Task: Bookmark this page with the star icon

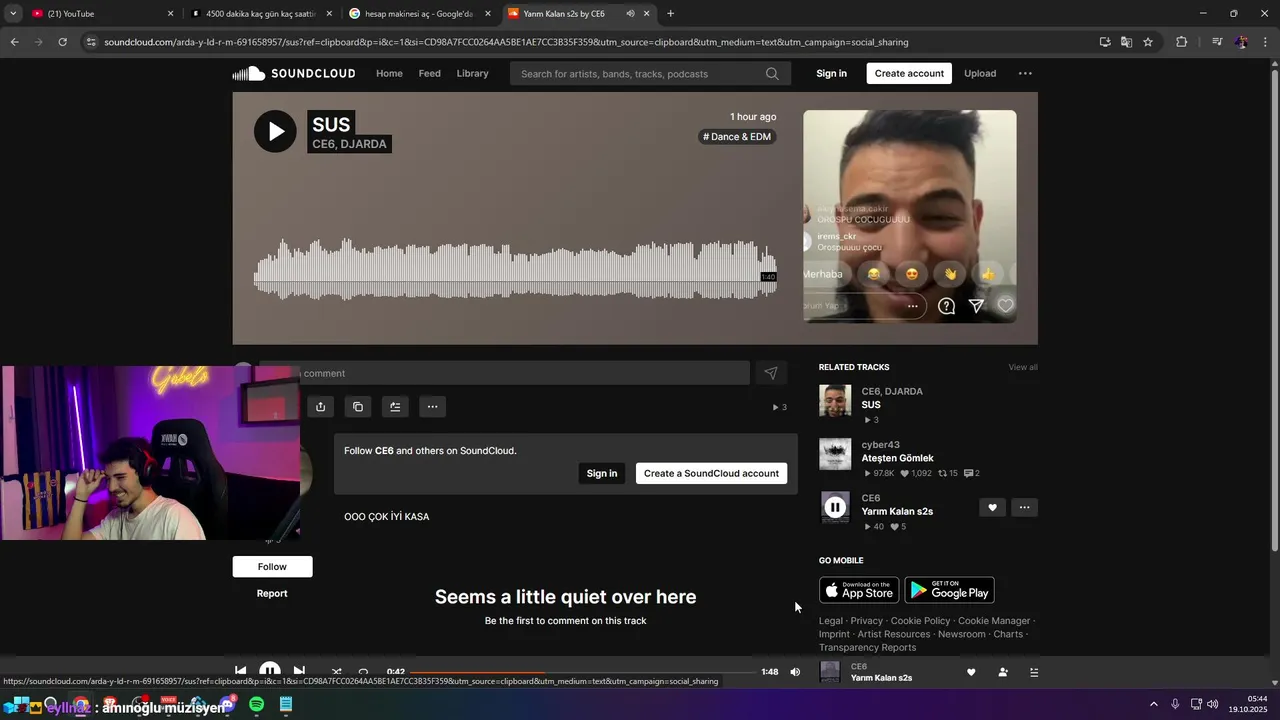Action: [x=1148, y=42]
